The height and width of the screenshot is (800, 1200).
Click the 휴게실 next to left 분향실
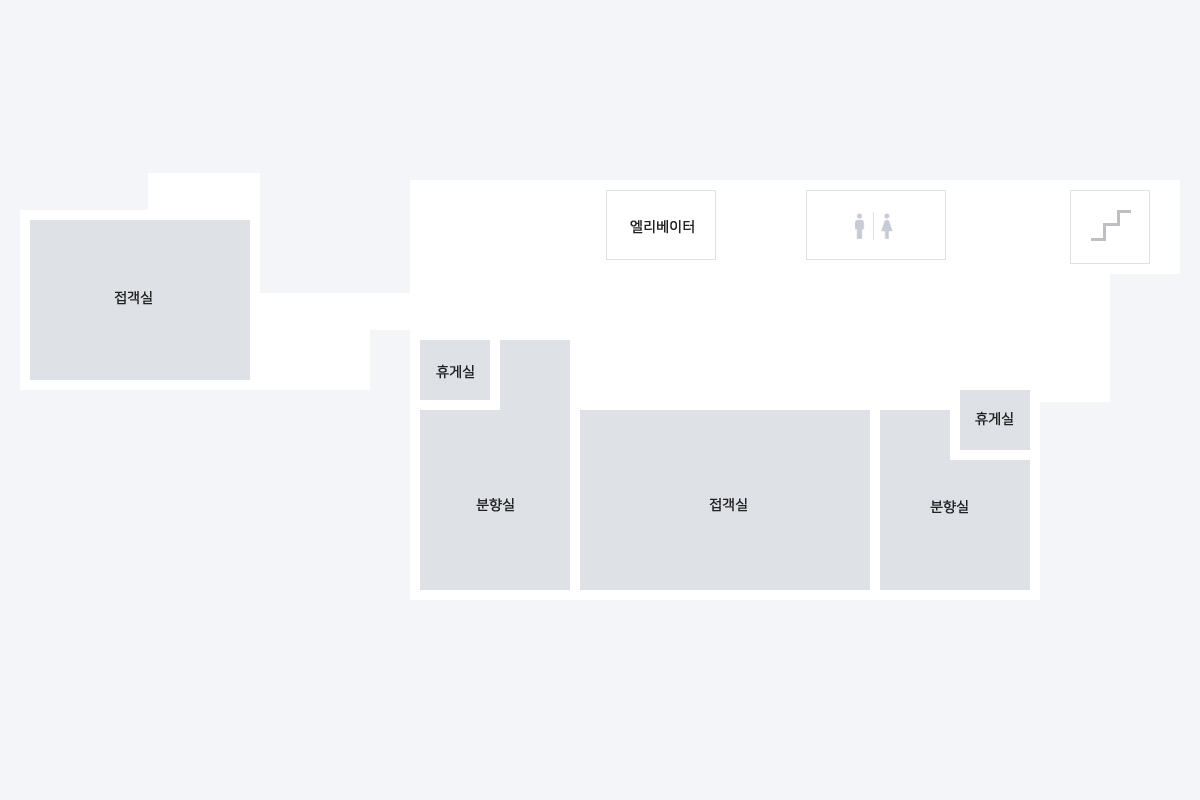click(455, 370)
